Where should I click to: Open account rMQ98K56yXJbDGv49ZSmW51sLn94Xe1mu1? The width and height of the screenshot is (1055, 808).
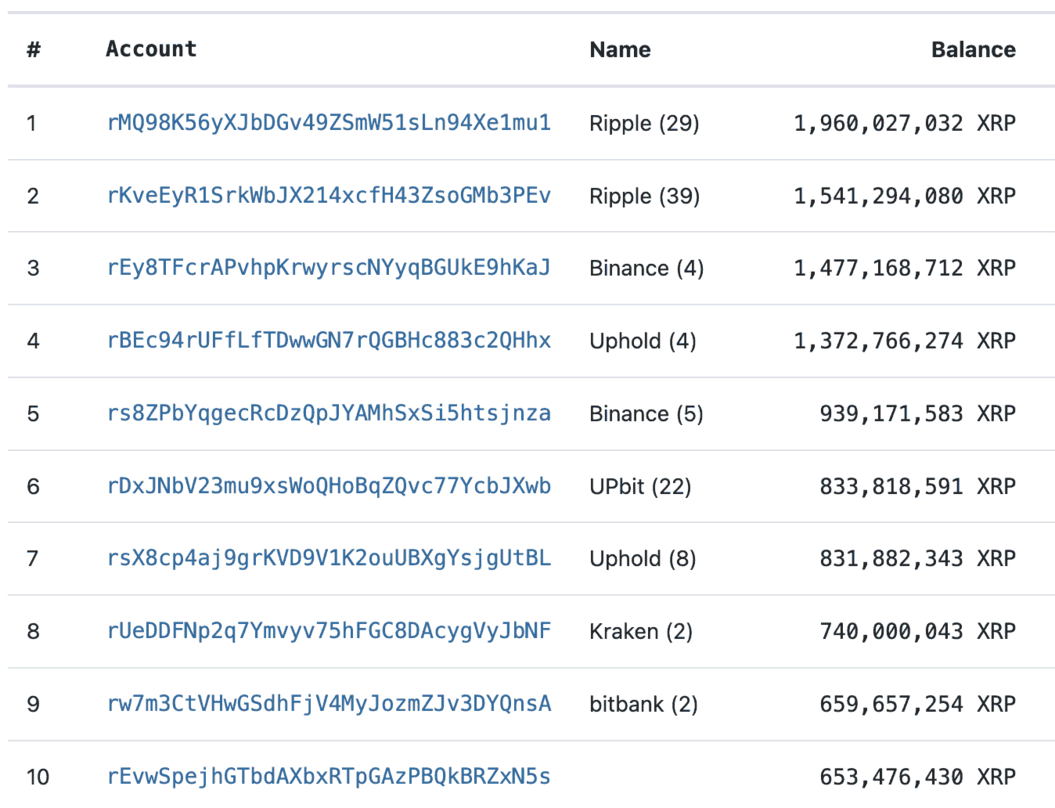tap(329, 123)
